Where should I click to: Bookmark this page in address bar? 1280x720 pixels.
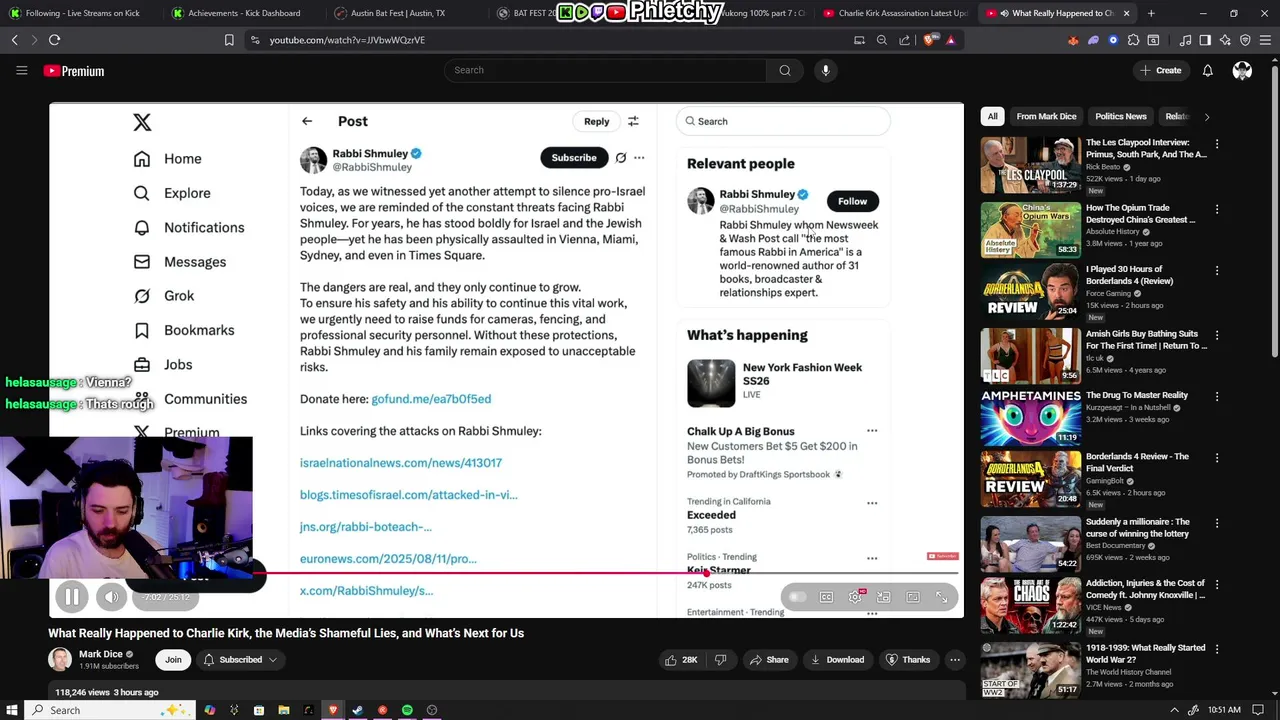229,40
